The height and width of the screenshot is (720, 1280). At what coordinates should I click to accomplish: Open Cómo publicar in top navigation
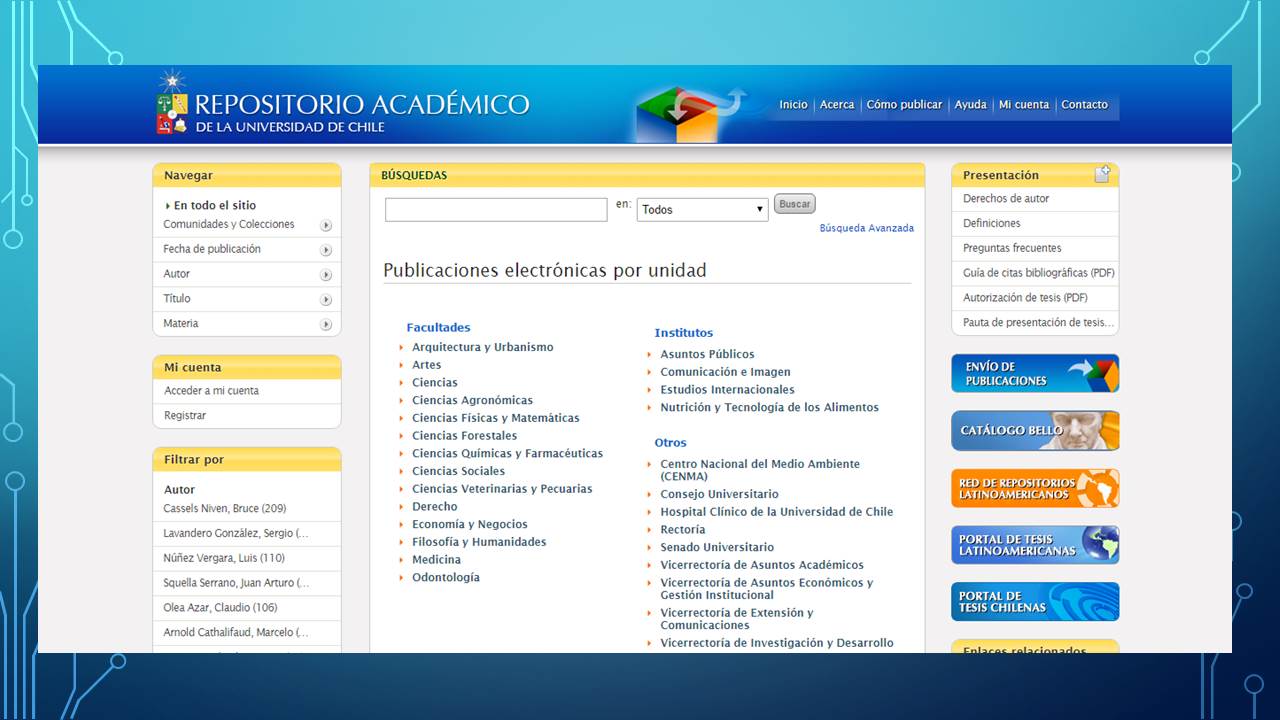904,104
